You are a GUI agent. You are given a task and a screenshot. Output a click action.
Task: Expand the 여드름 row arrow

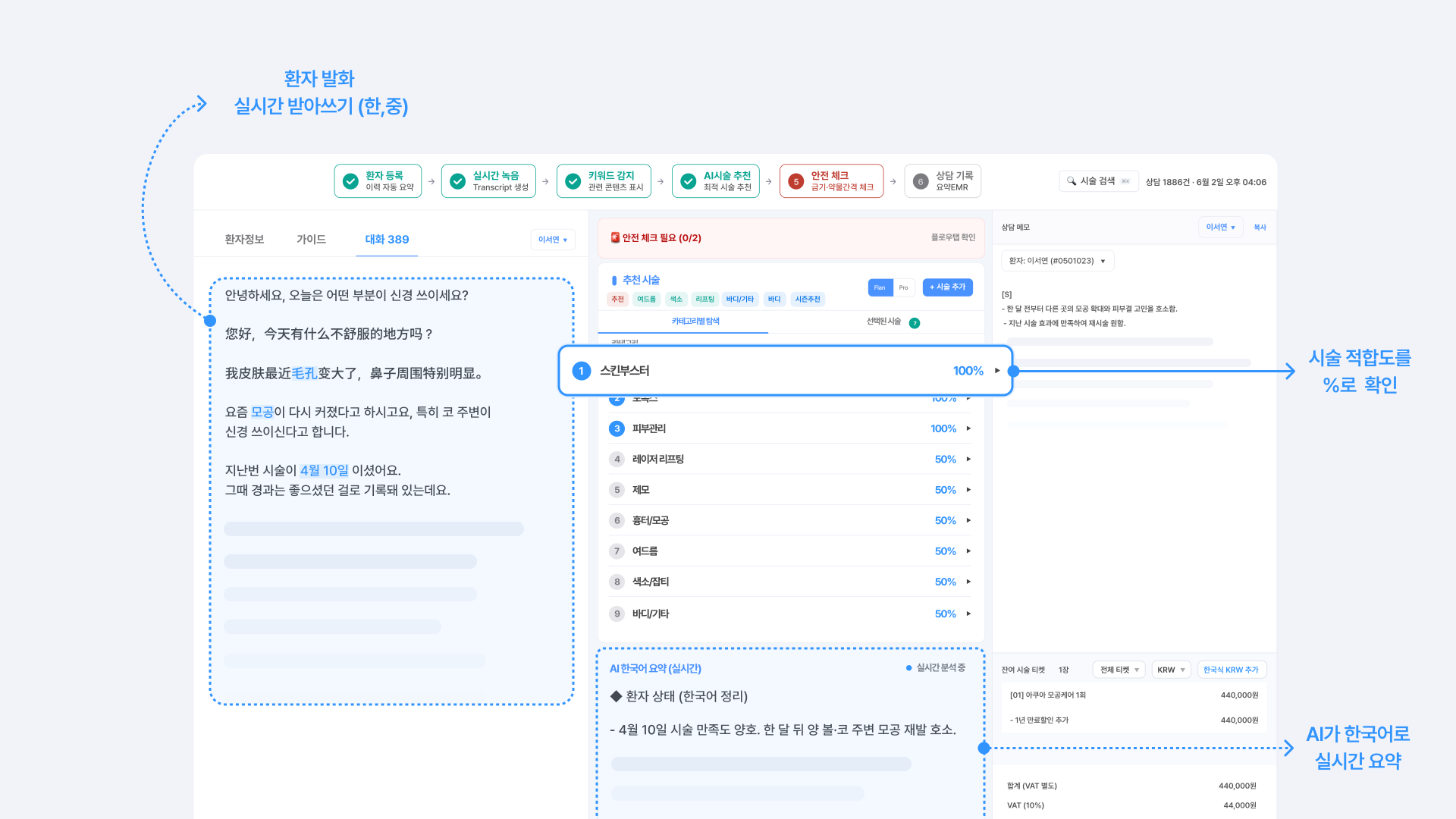[x=968, y=551]
